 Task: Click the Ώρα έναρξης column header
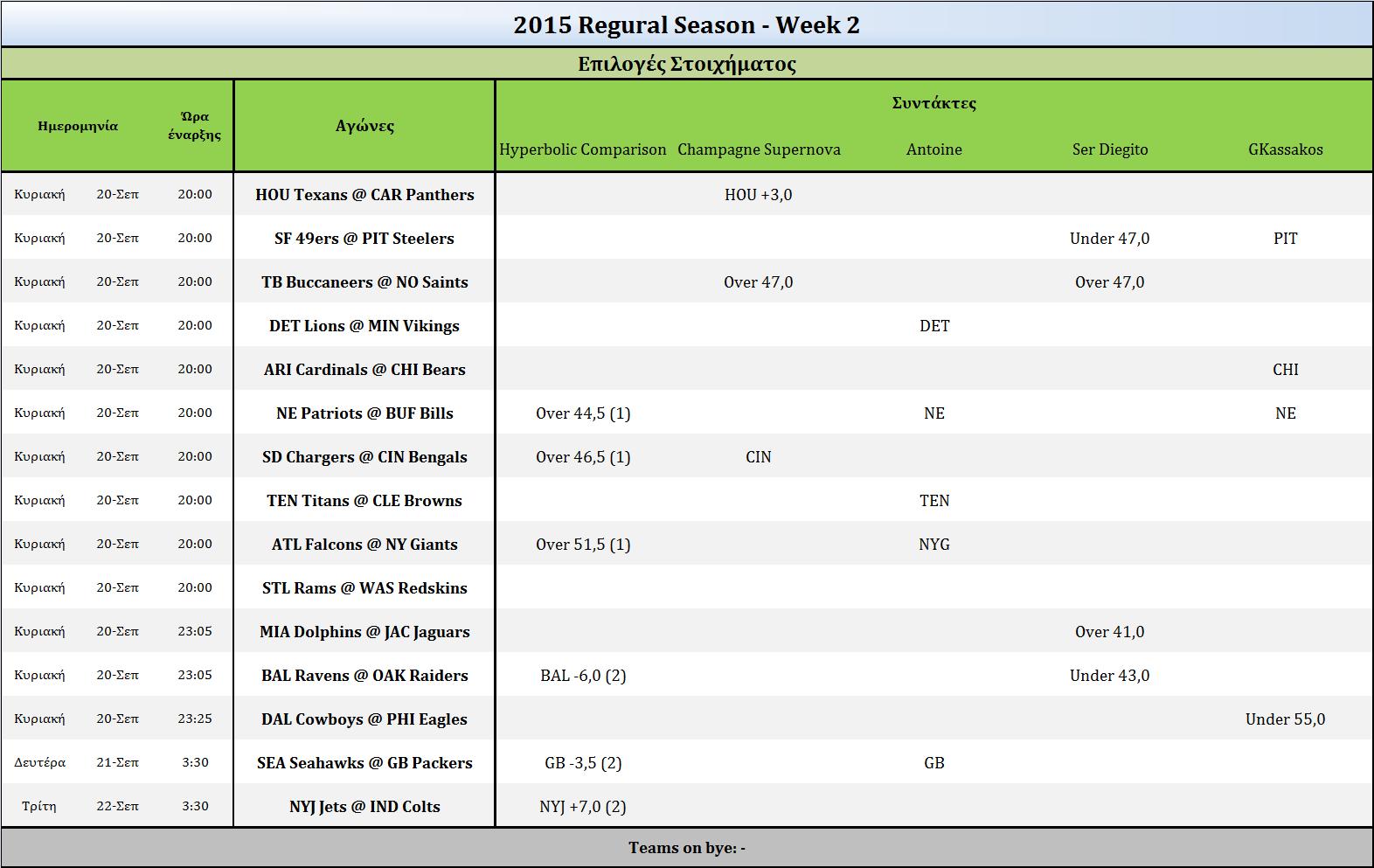coord(194,126)
